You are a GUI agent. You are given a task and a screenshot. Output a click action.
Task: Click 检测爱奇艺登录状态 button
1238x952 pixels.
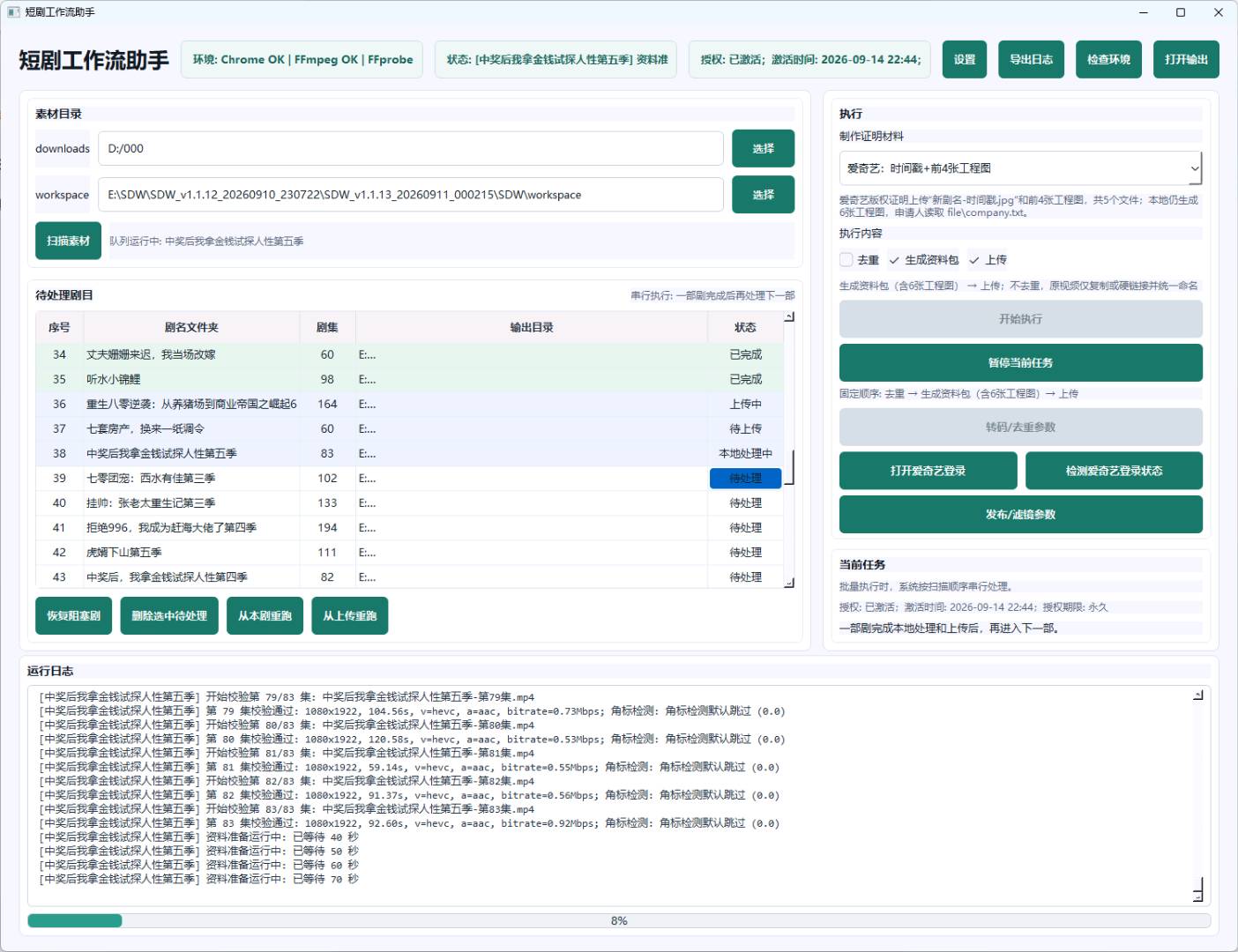coord(1114,471)
